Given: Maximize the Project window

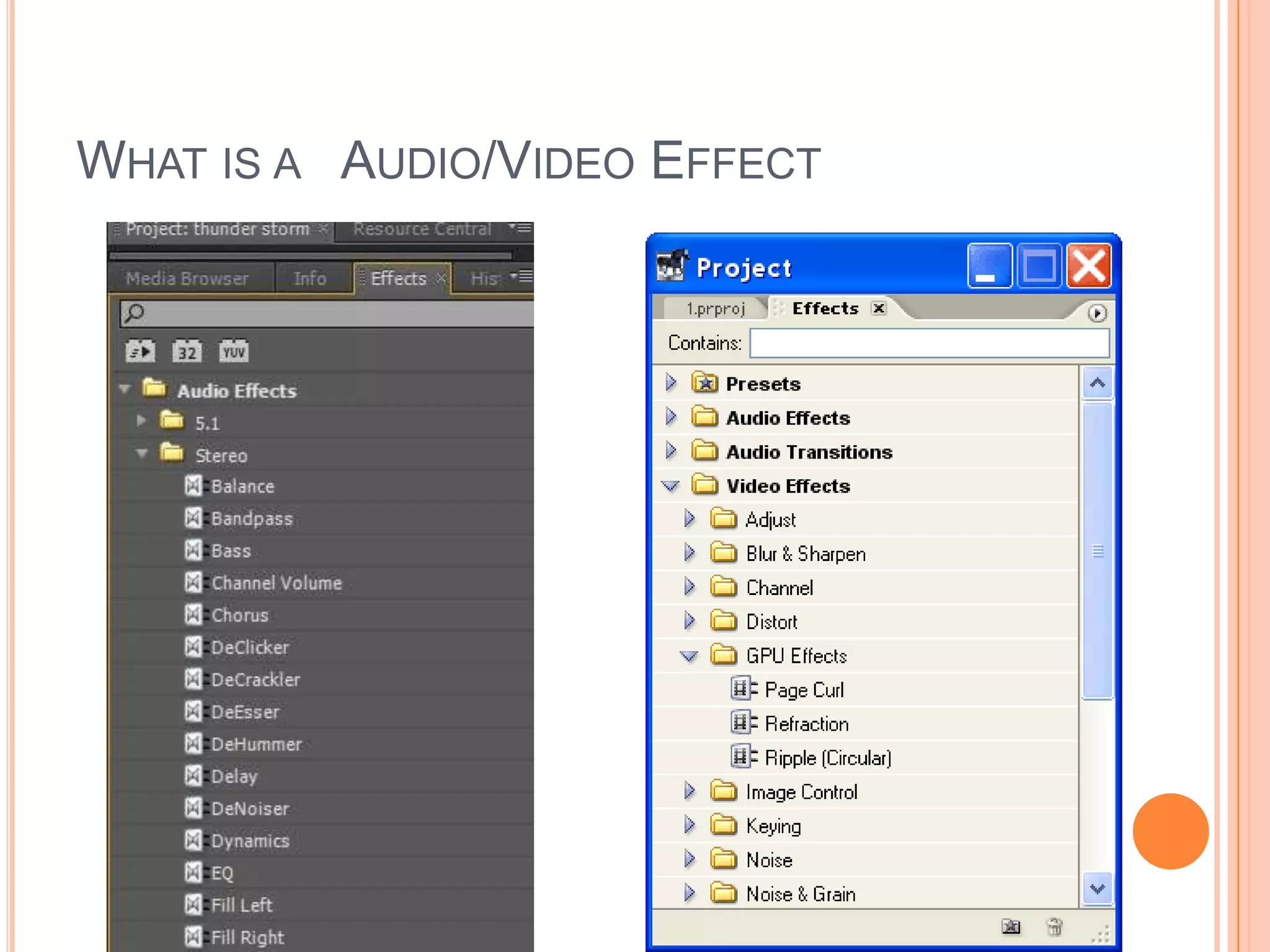Looking at the screenshot, I should pyautogui.click(x=1039, y=267).
